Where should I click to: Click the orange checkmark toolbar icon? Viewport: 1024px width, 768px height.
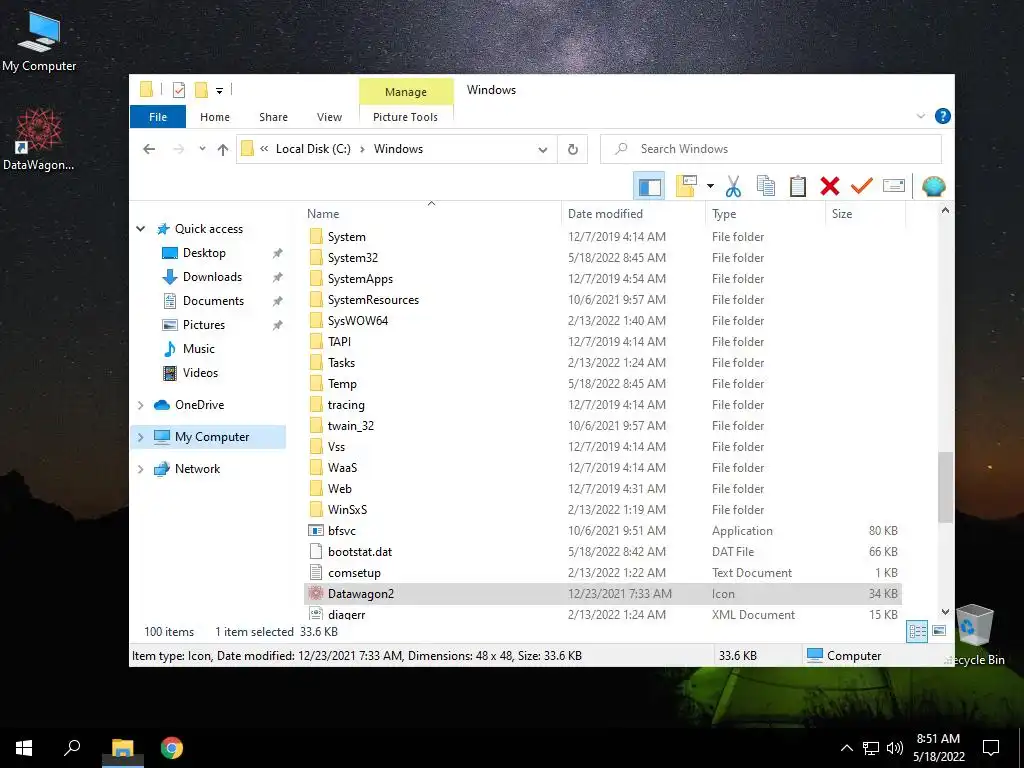tap(861, 186)
